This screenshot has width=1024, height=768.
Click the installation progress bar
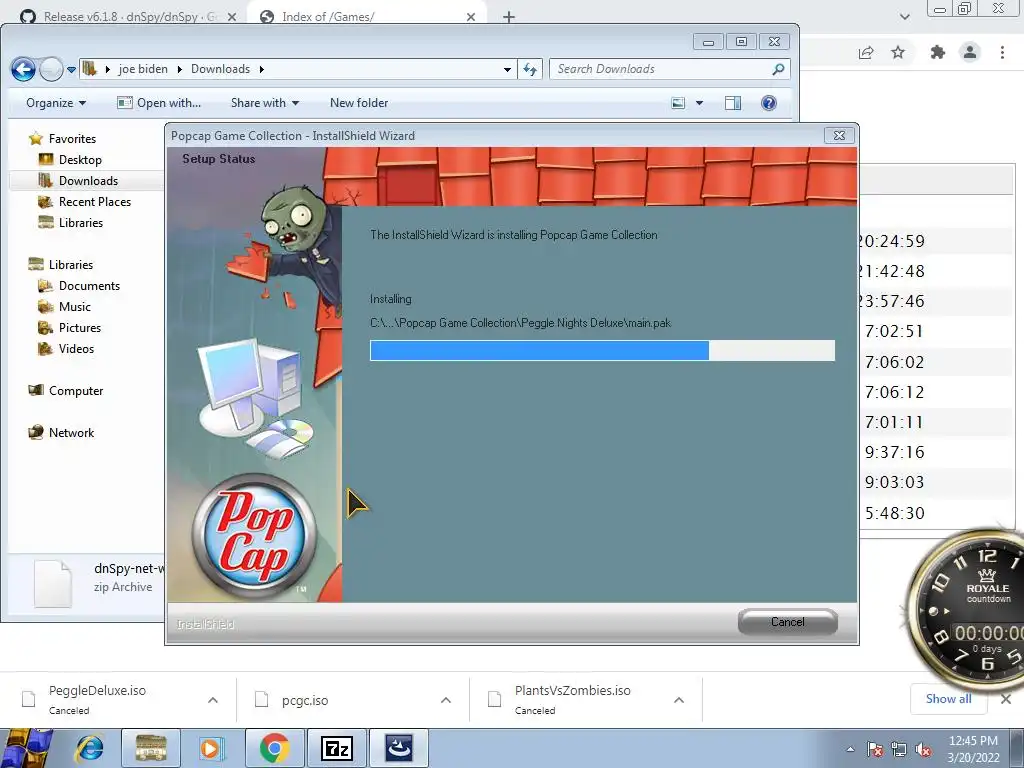(x=602, y=350)
